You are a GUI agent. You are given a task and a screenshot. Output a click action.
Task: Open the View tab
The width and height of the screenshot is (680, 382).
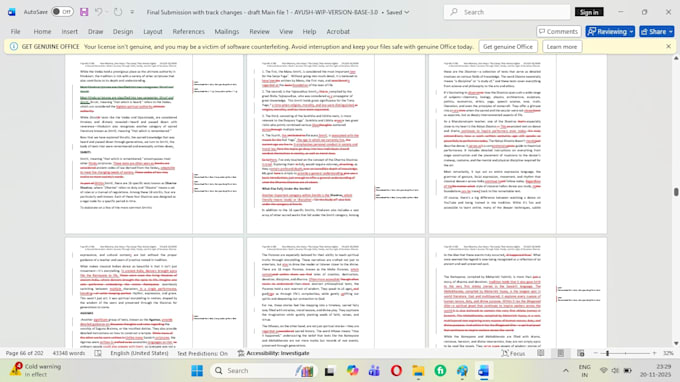pos(286,32)
